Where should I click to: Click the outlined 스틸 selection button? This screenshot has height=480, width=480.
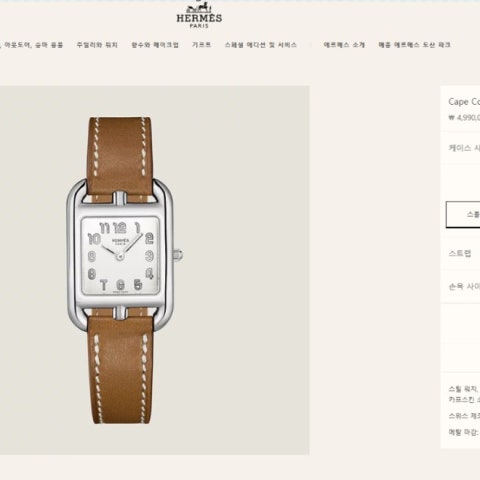coord(463,214)
